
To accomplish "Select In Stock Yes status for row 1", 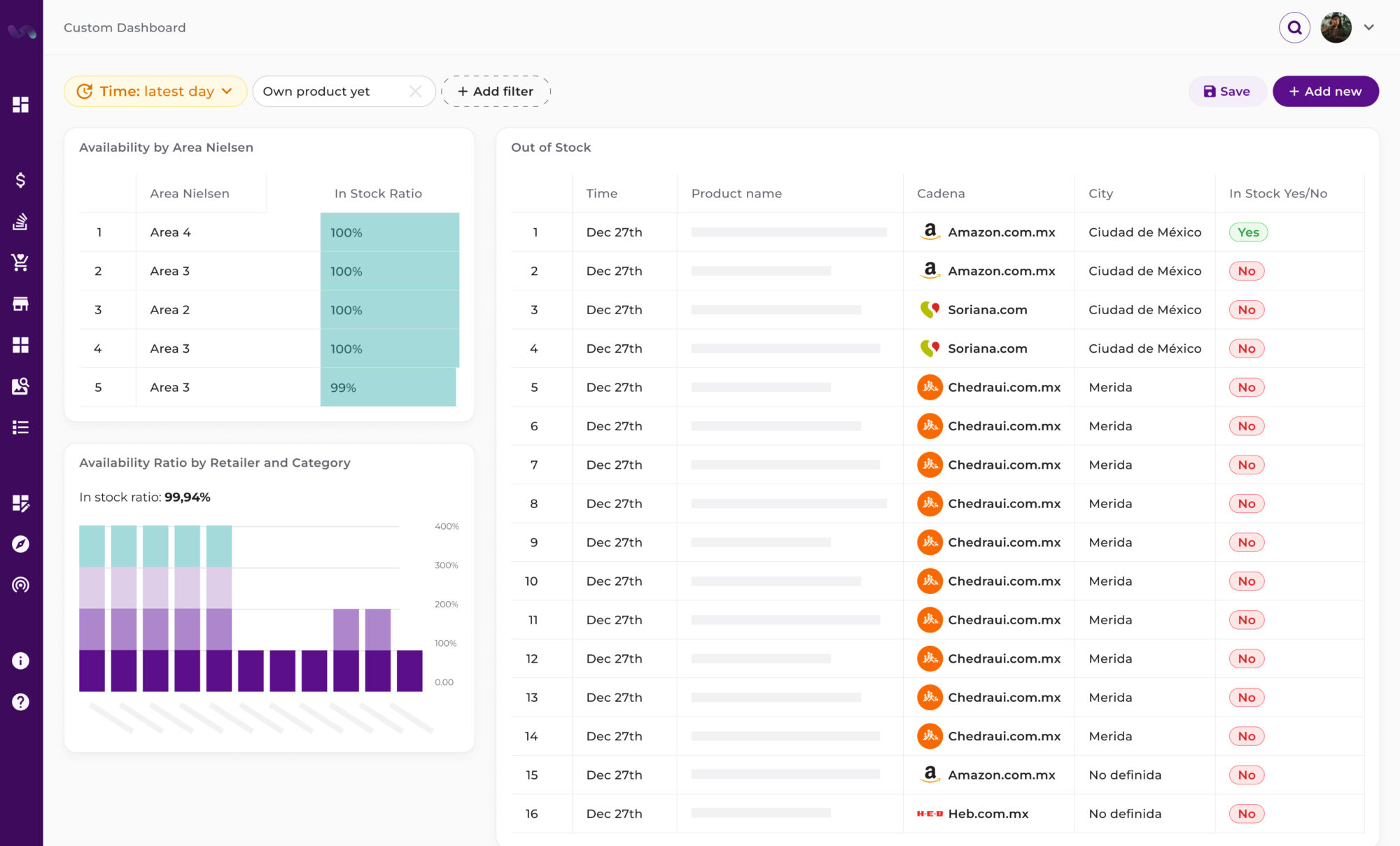I will (1247, 231).
